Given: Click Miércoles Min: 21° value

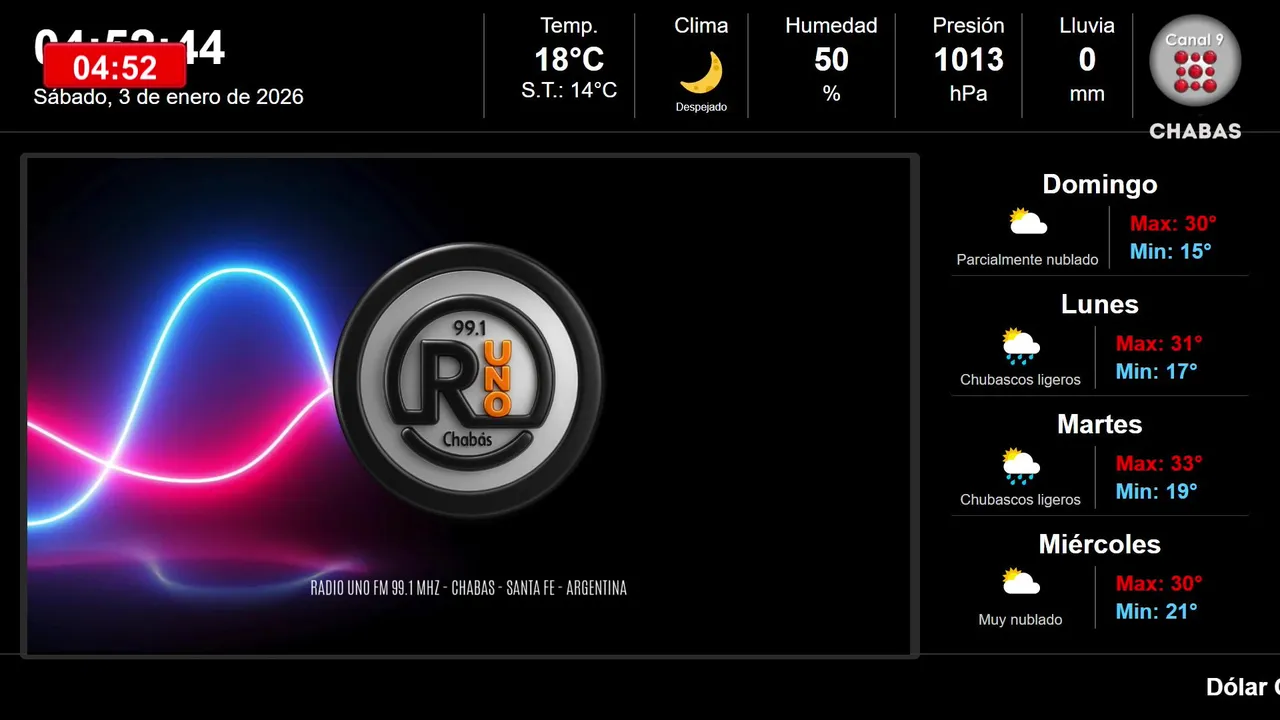Looking at the screenshot, I should click(x=1156, y=611).
